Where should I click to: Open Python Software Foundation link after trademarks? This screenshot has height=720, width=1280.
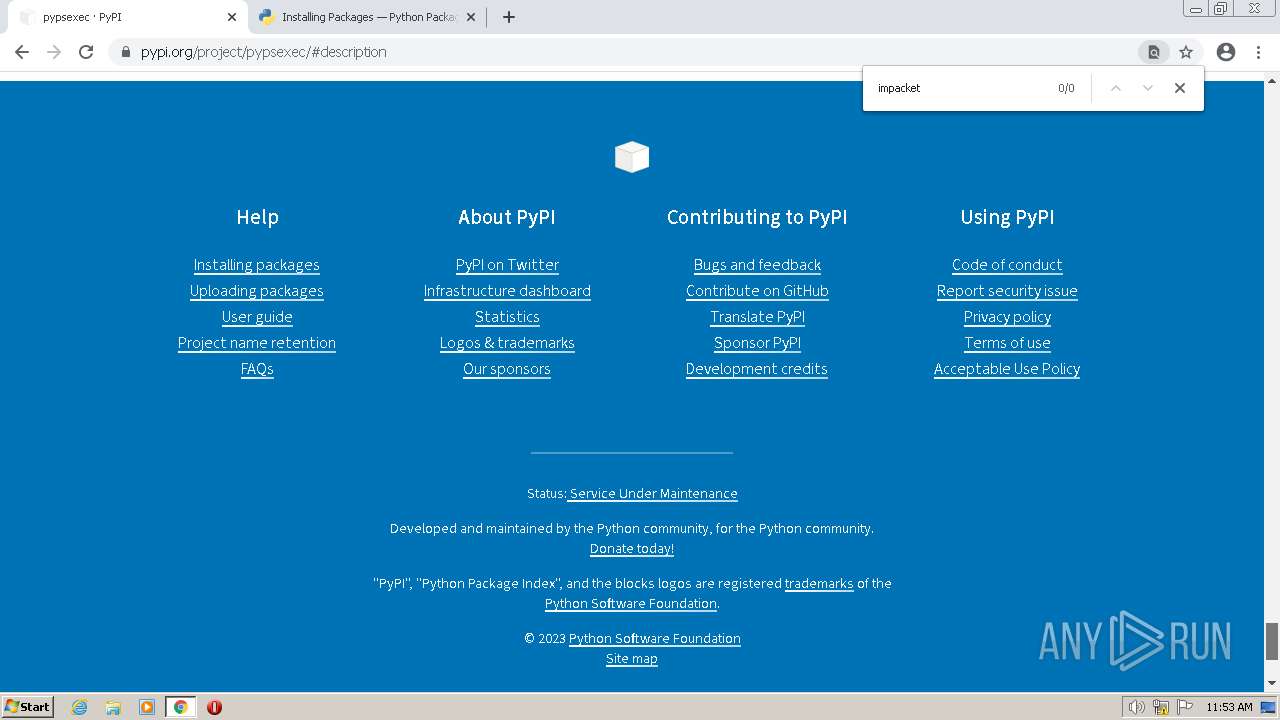click(x=631, y=604)
